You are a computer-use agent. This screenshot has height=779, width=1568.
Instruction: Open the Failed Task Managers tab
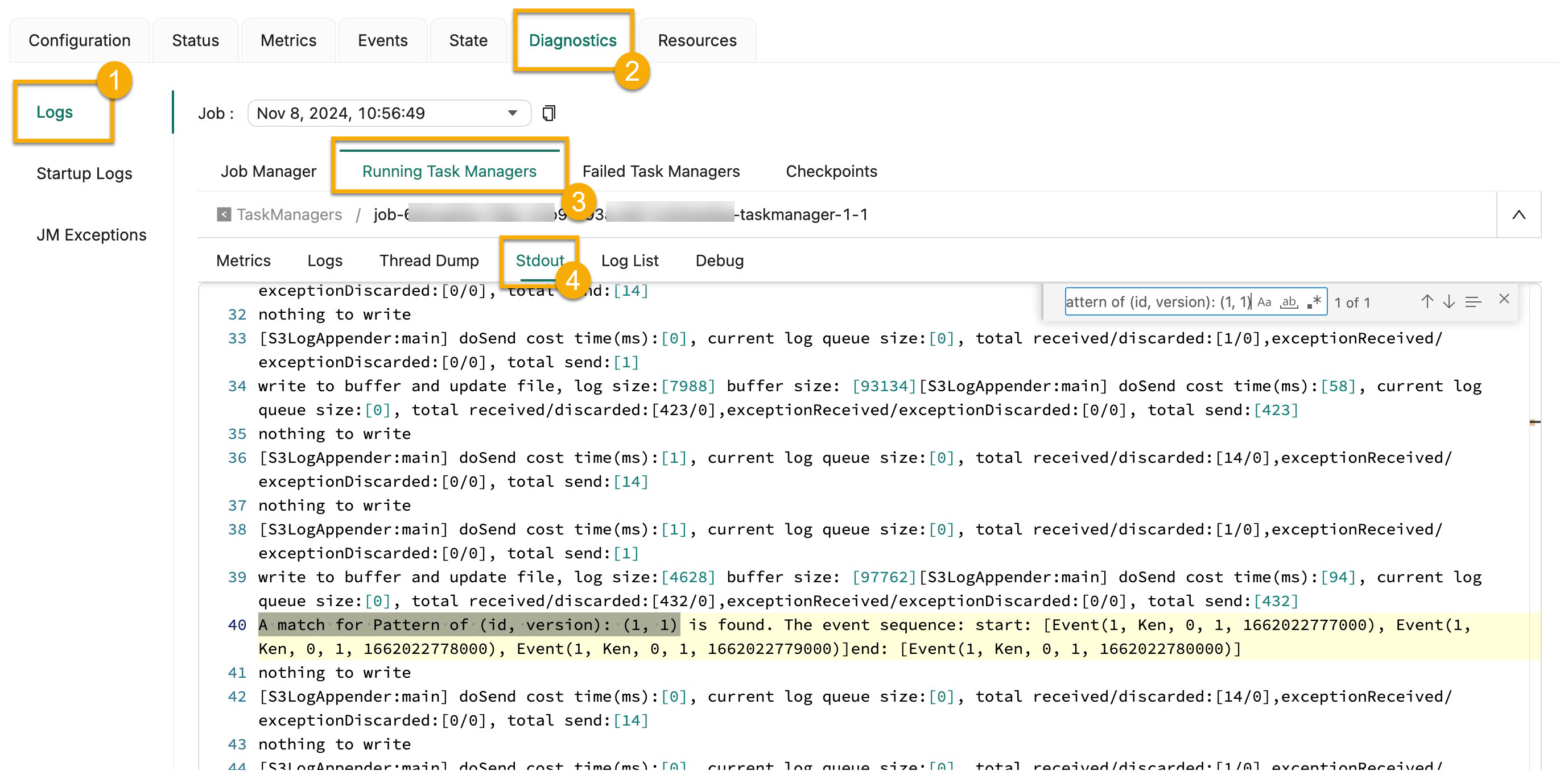[661, 172]
